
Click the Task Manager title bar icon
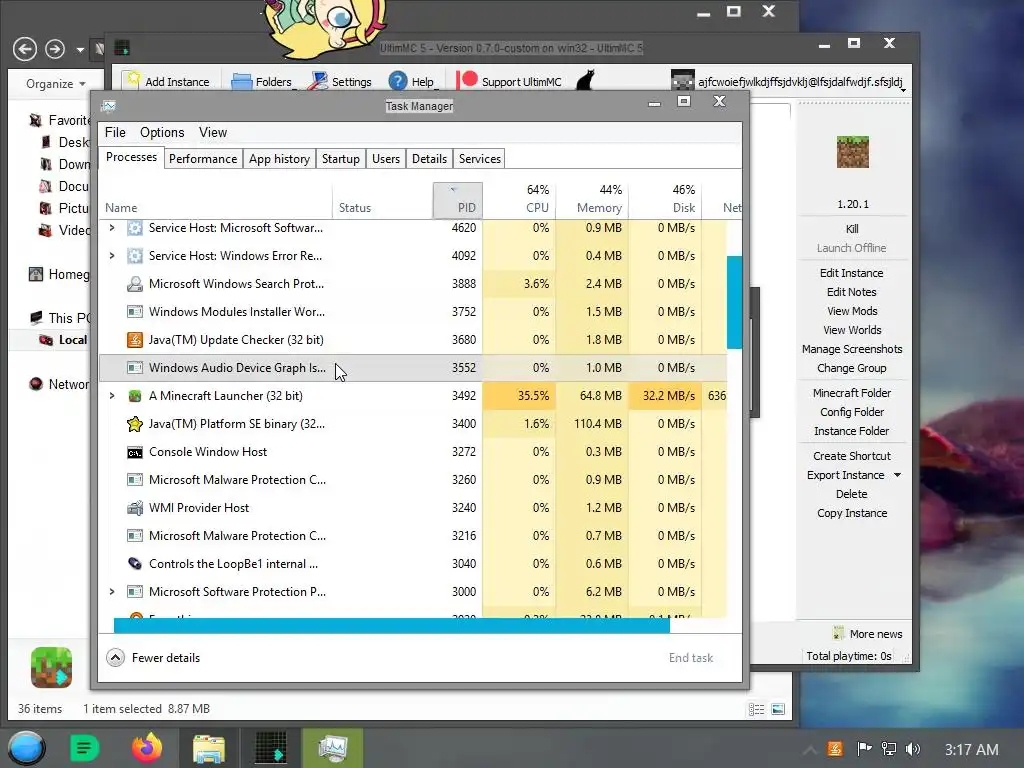109,105
